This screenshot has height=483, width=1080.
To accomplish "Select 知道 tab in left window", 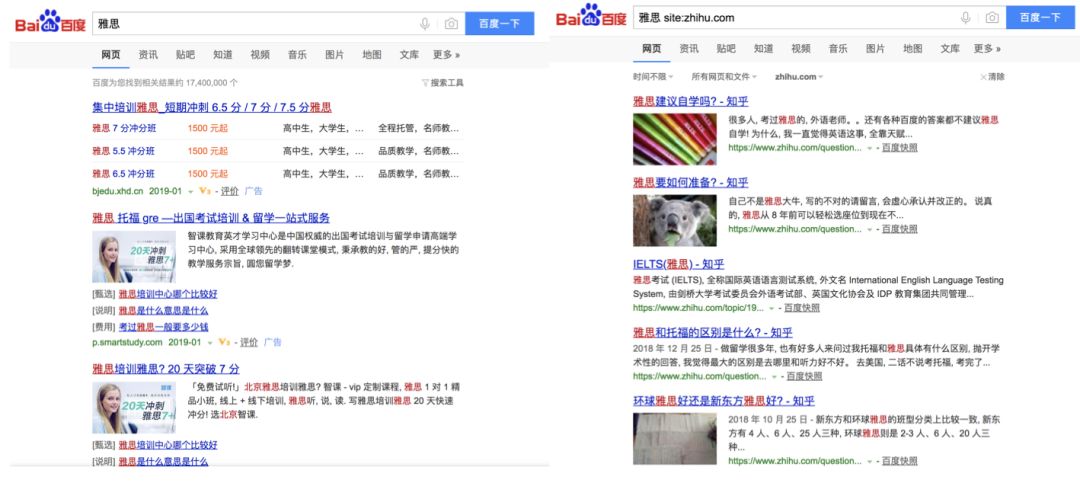I will (x=222, y=54).
